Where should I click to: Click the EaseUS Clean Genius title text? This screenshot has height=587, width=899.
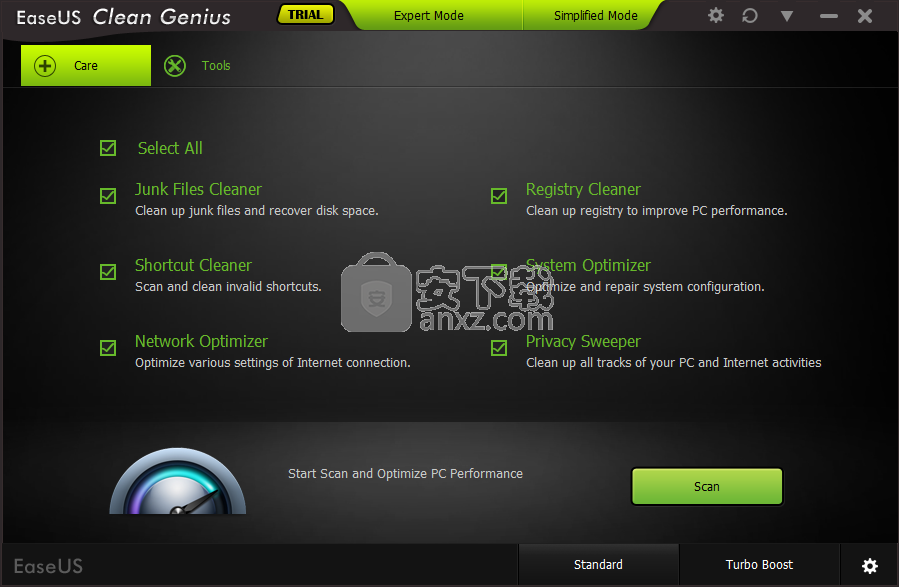(x=123, y=17)
